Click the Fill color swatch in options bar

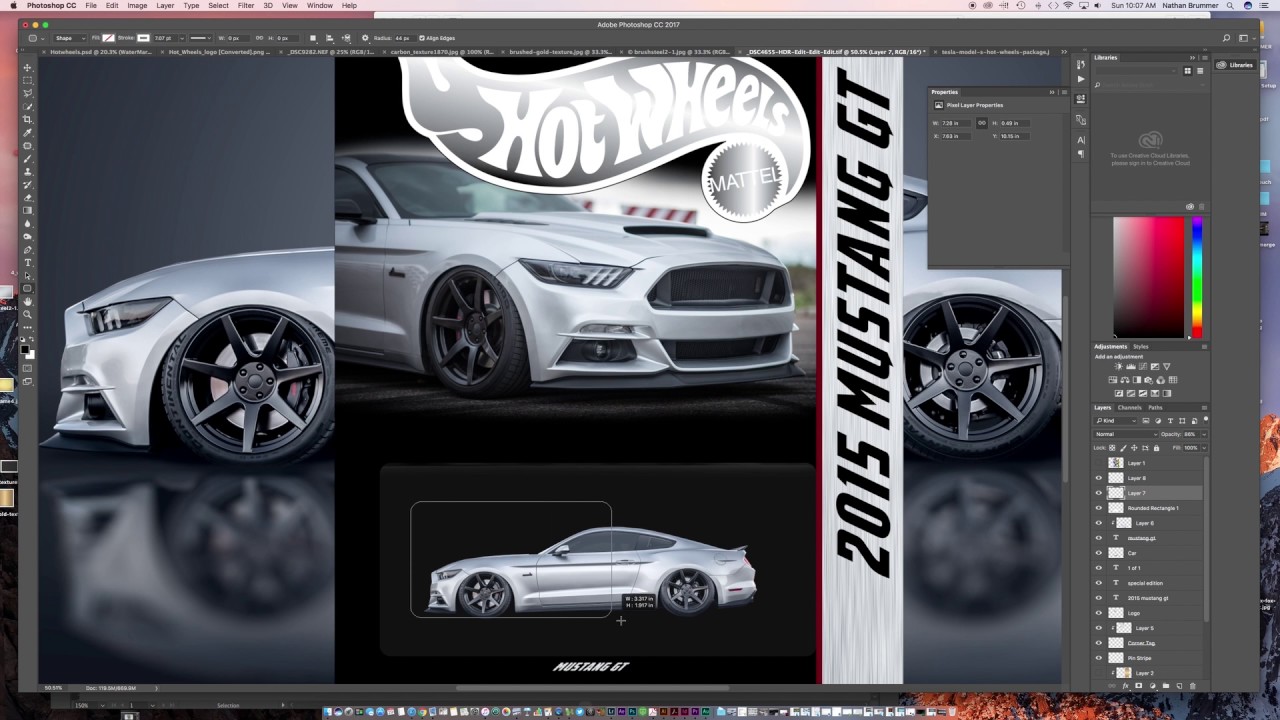(x=108, y=38)
